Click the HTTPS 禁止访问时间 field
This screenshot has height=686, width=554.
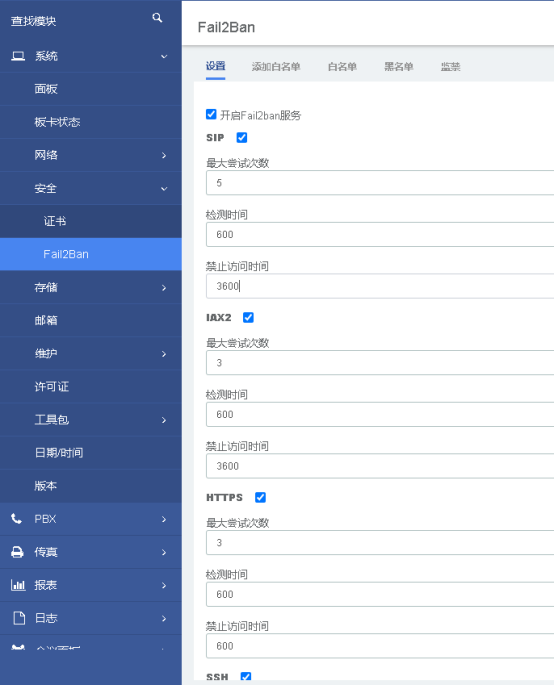click(380, 646)
